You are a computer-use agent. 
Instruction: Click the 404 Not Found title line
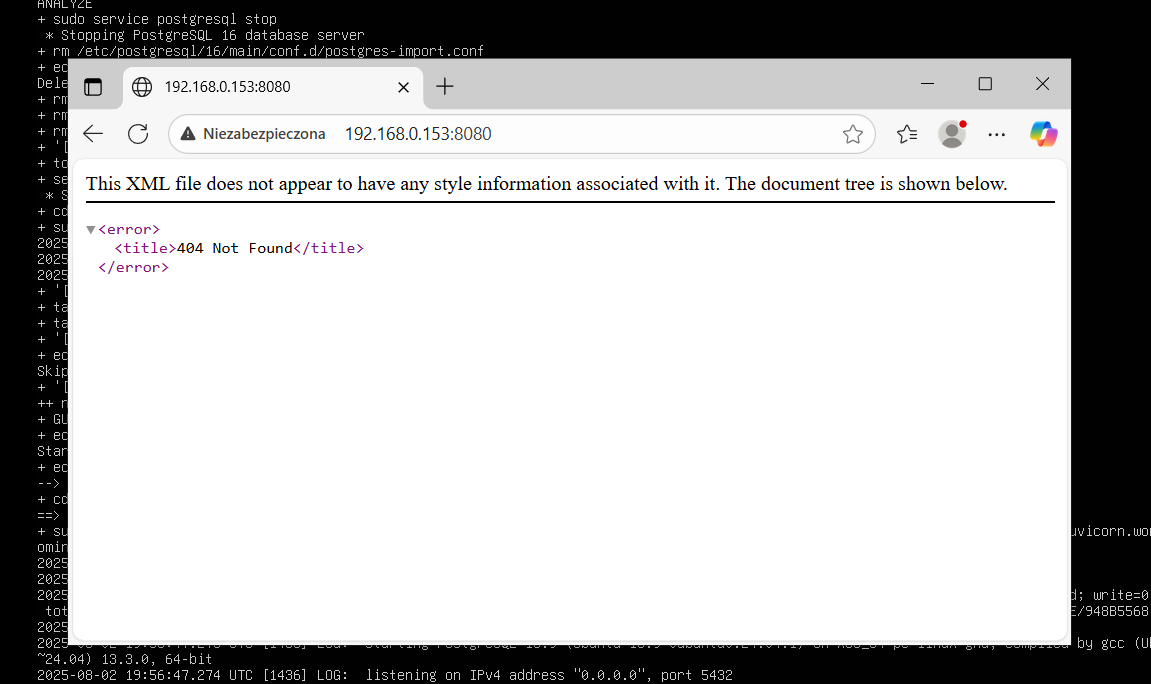point(239,248)
